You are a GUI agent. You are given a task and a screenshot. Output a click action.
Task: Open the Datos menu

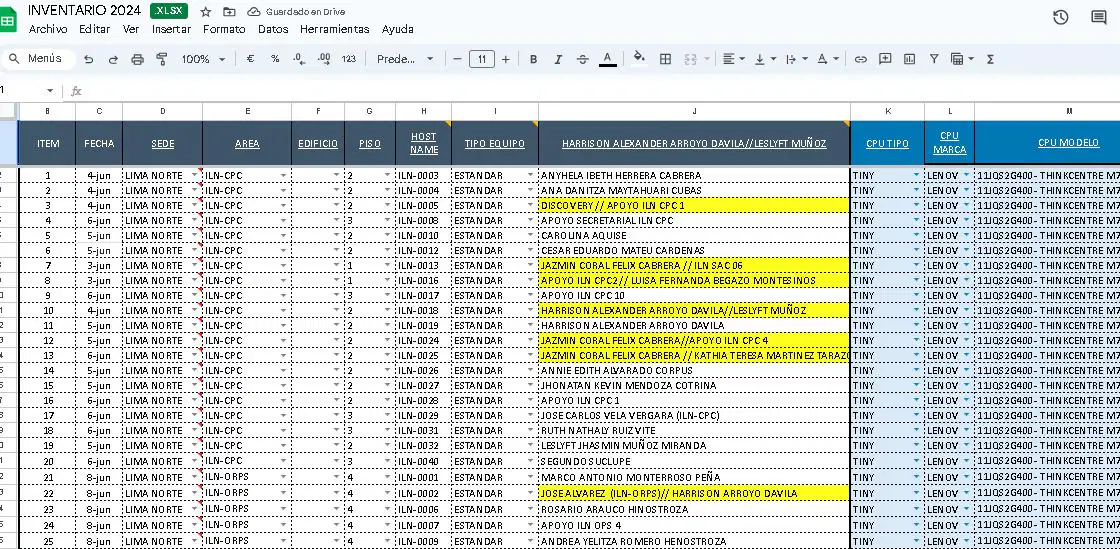[x=273, y=29]
